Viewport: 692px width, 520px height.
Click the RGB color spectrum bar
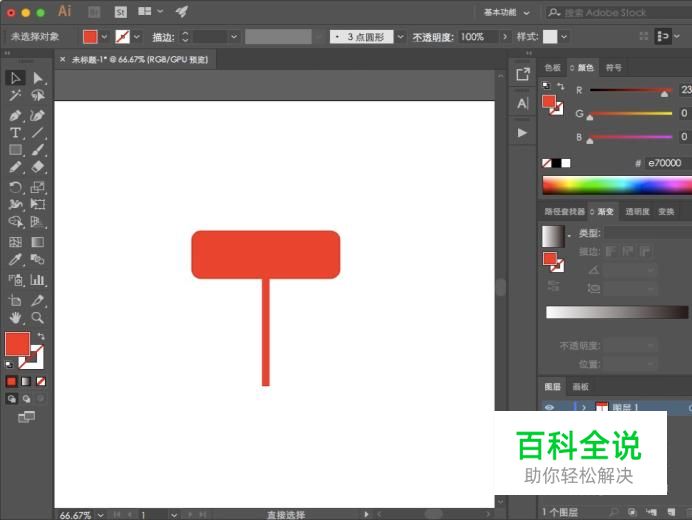click(616, 185)
